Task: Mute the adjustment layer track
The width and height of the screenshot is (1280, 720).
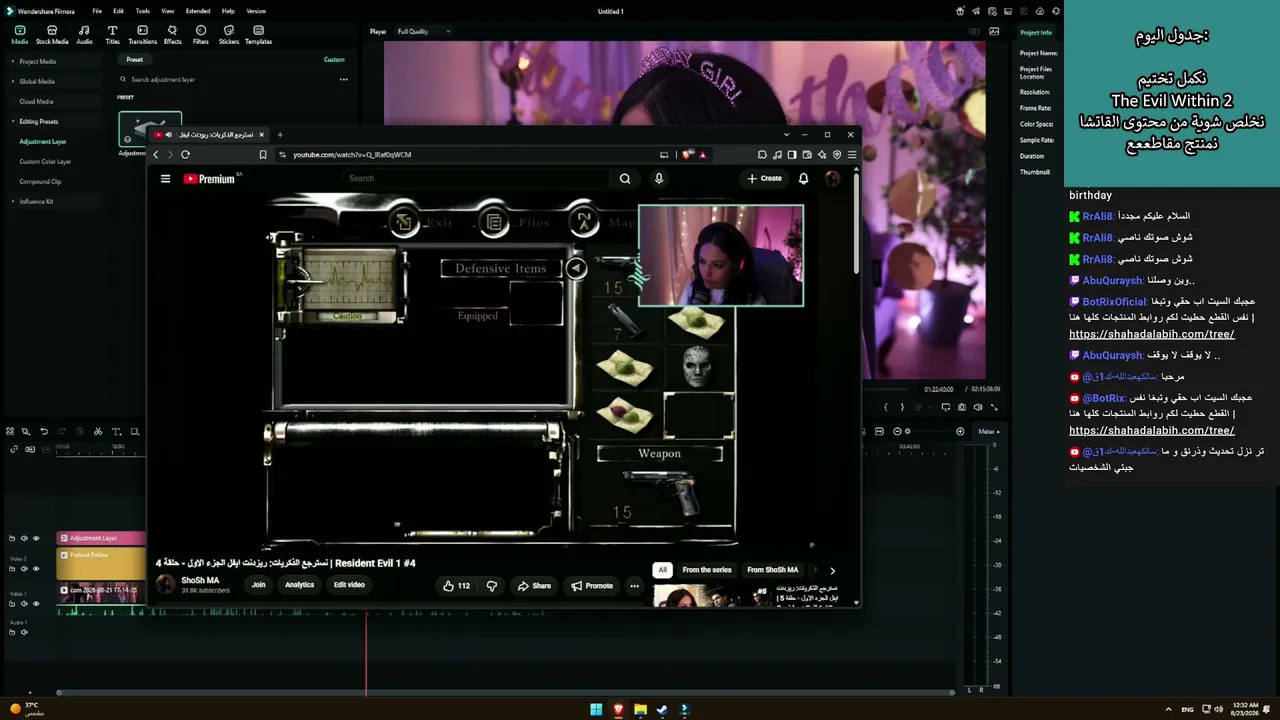Action: tap(24, 538)
